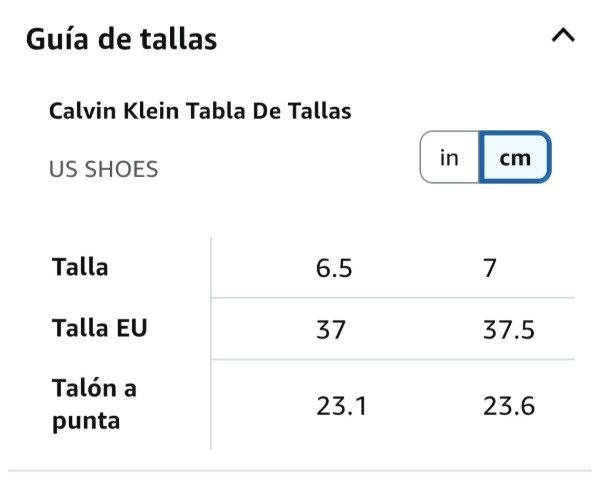Click the Calvin Klein Tabla De Tallas title
Viewport: 600px width, 479px height.
point(200,111)
